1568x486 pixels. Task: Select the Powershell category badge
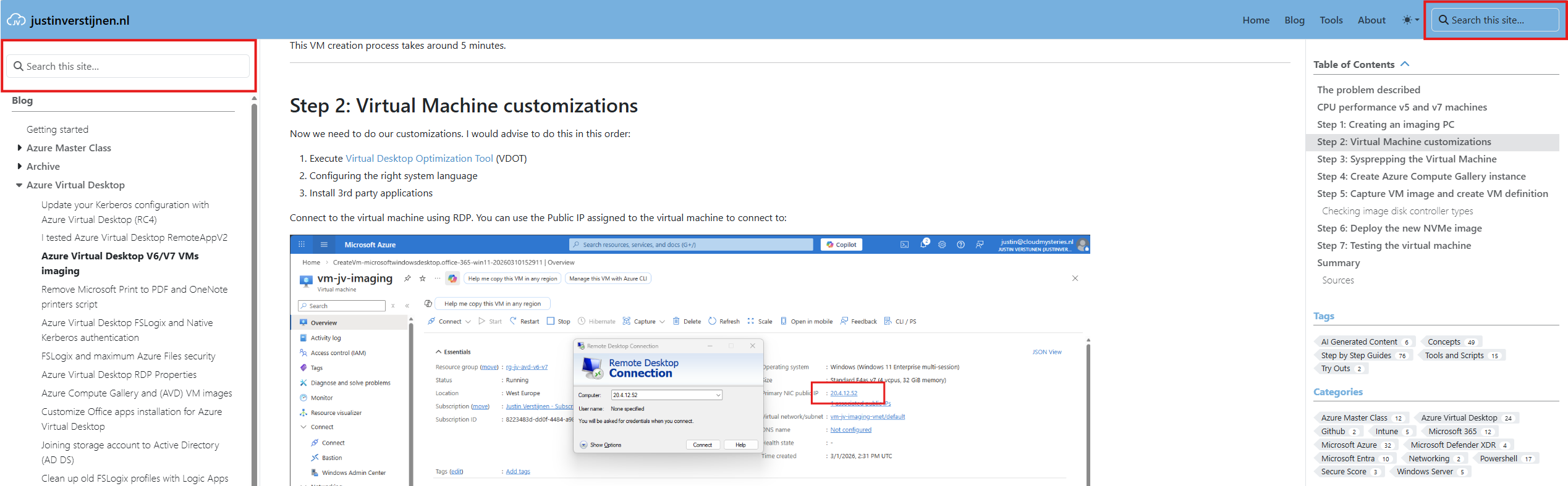(x=1498, y=458)
